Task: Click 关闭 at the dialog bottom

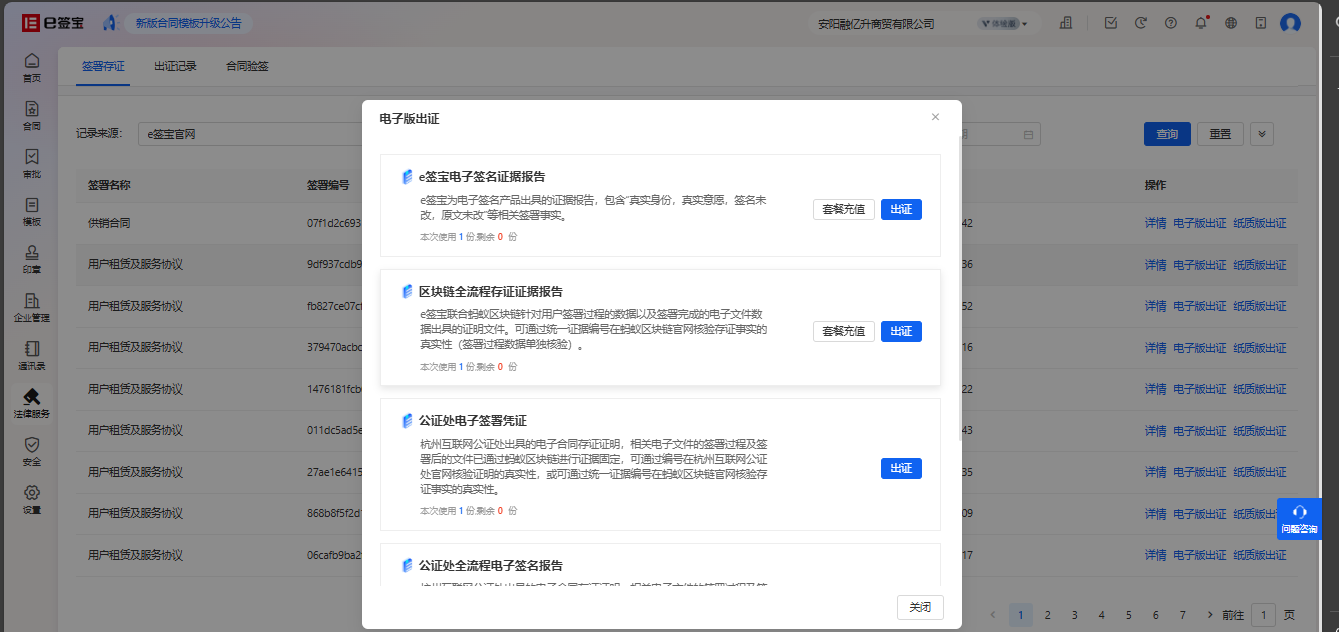Action: [920, 607]
